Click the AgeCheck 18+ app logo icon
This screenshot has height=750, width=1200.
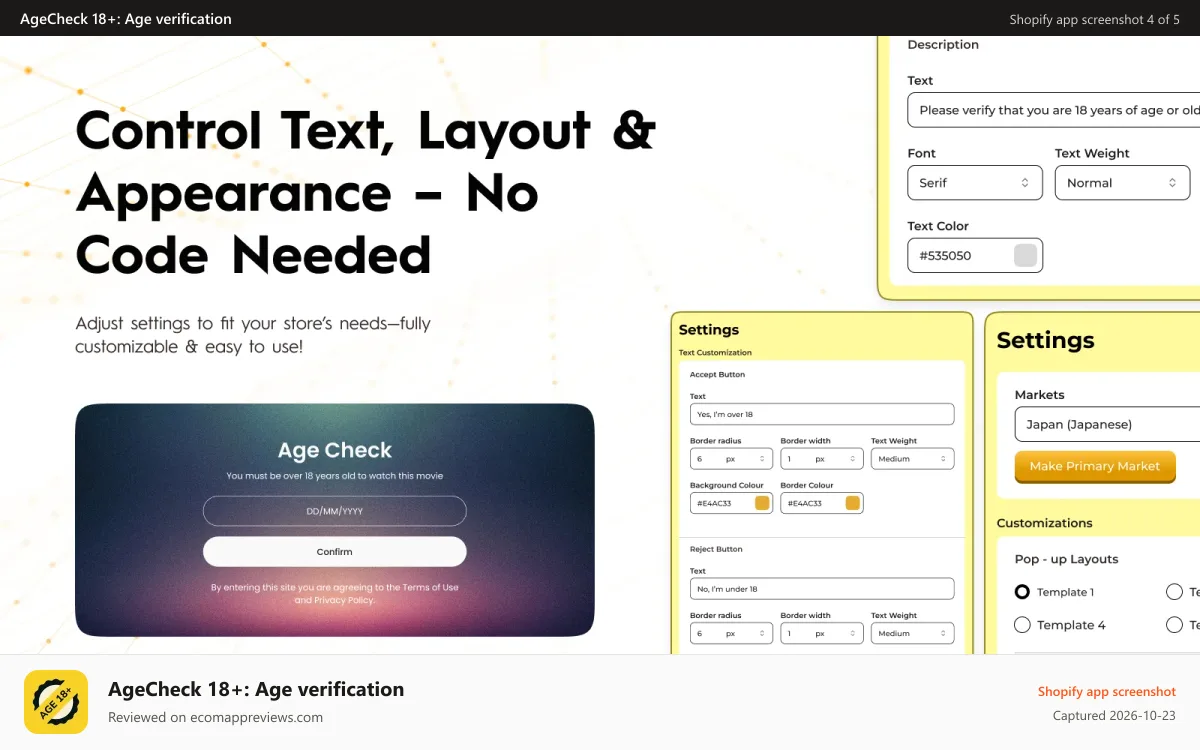pos(56,702)
